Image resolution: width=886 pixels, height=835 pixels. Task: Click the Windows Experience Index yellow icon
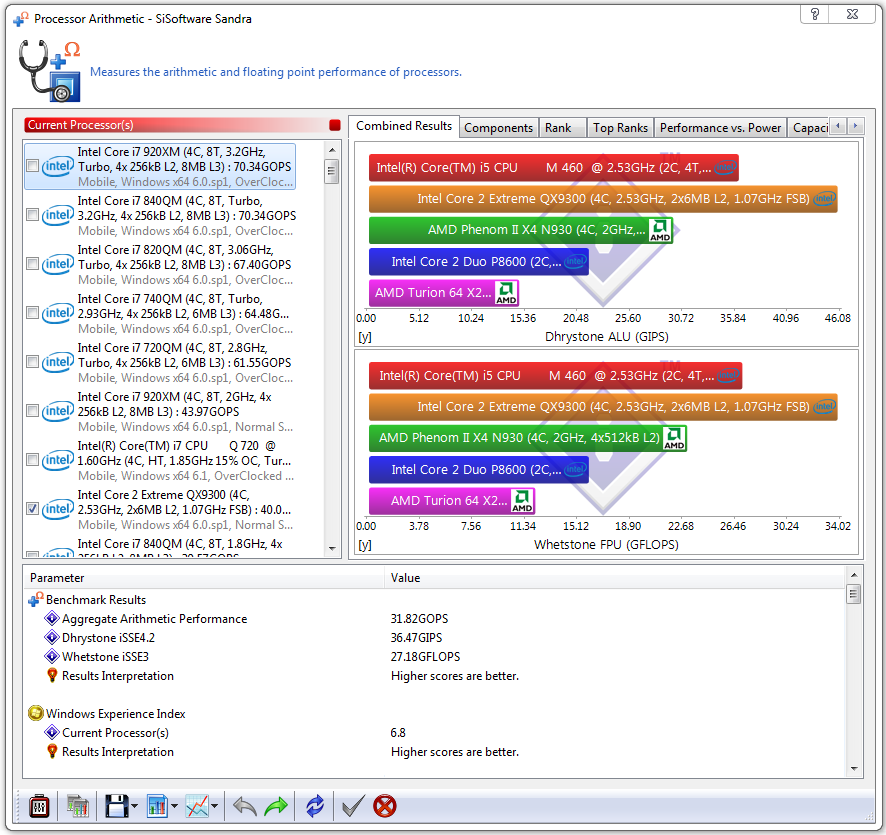click(36, 713)
